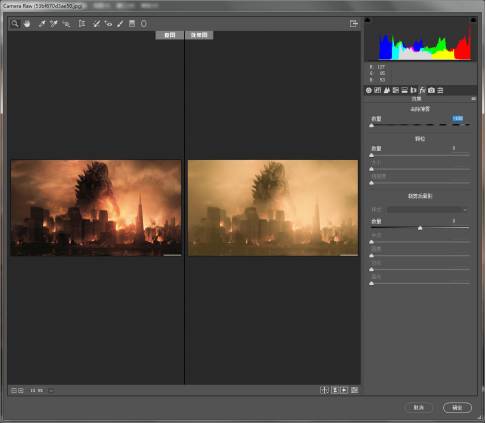Click the adjusted after image preview
Image resolution: width=486 pixels, height=423 pixels.
coord(273,208)
